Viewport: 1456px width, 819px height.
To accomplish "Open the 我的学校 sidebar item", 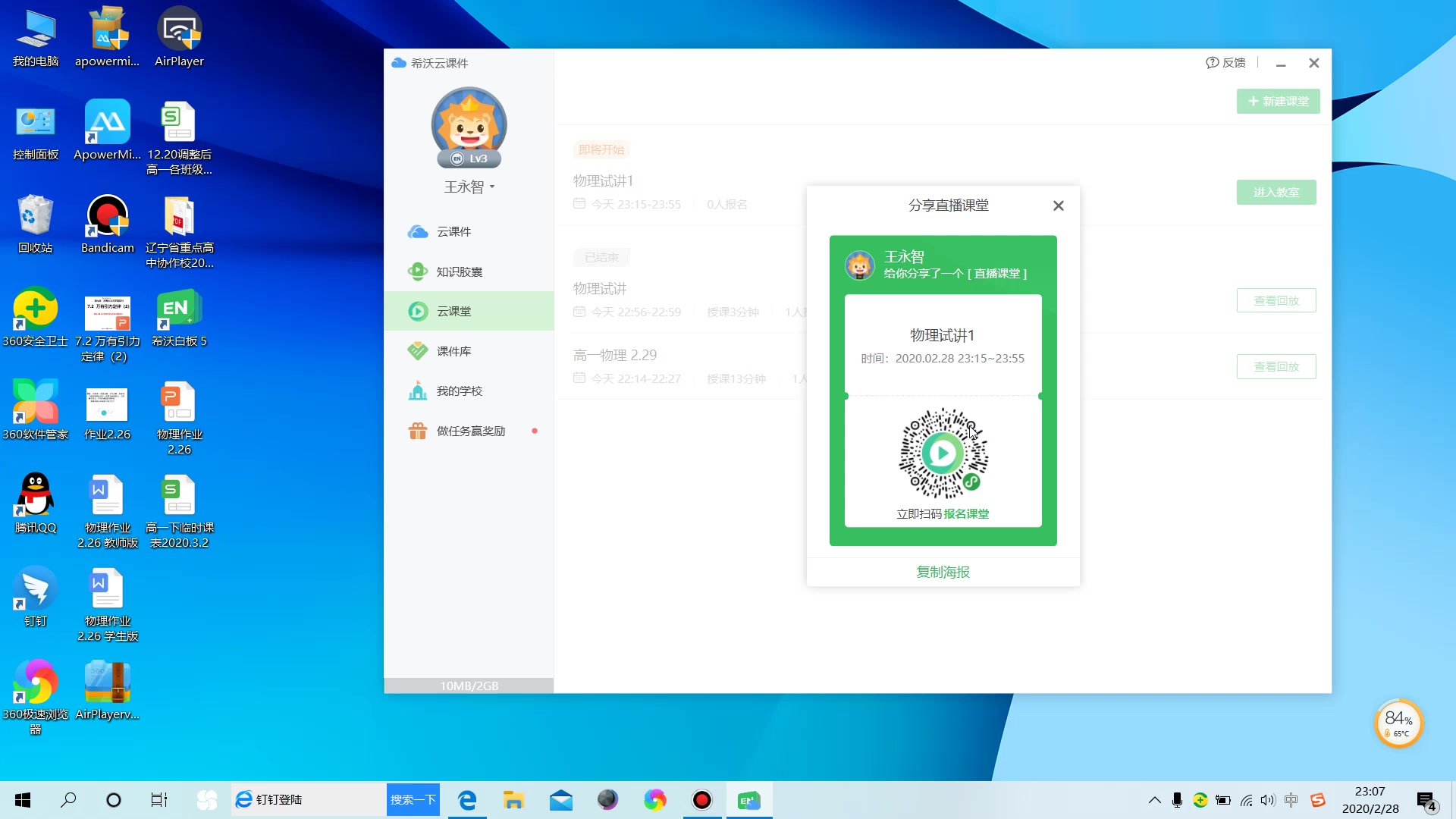I will point(469,391).
